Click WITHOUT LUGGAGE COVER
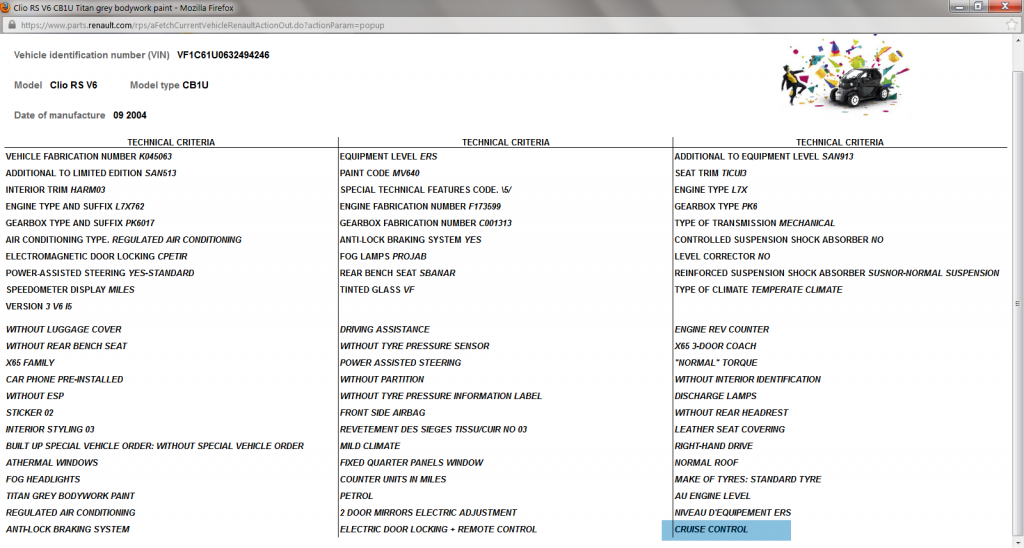1024x548 pixels. pyautogui.click(x=63, y=330)
